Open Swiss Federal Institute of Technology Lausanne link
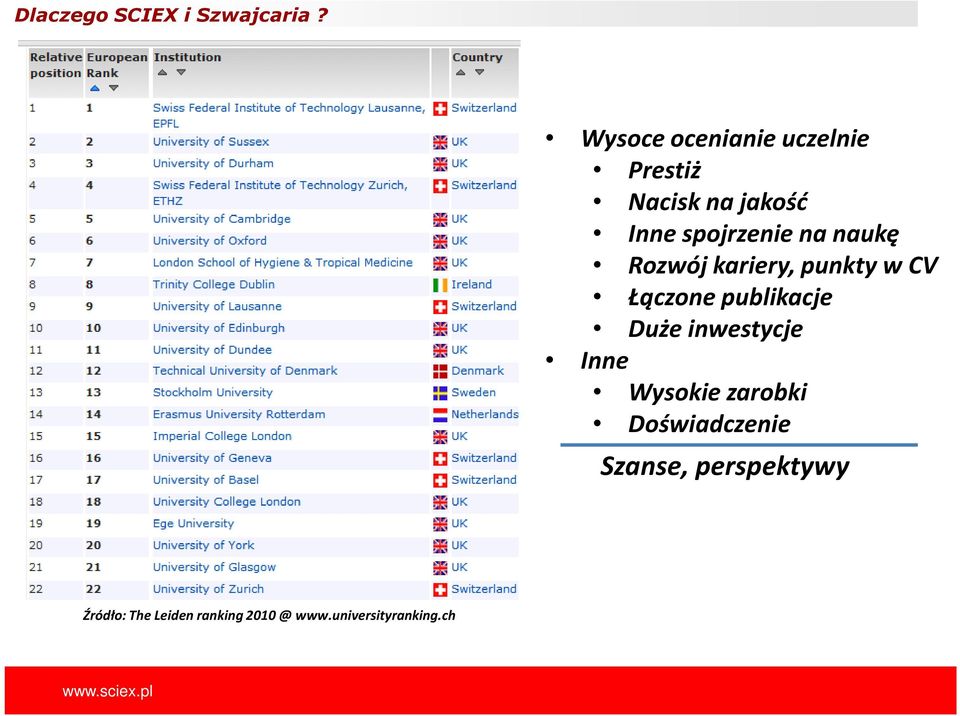Image resolution: width=960 pixels, height=716 pixels. coord(288,115)
